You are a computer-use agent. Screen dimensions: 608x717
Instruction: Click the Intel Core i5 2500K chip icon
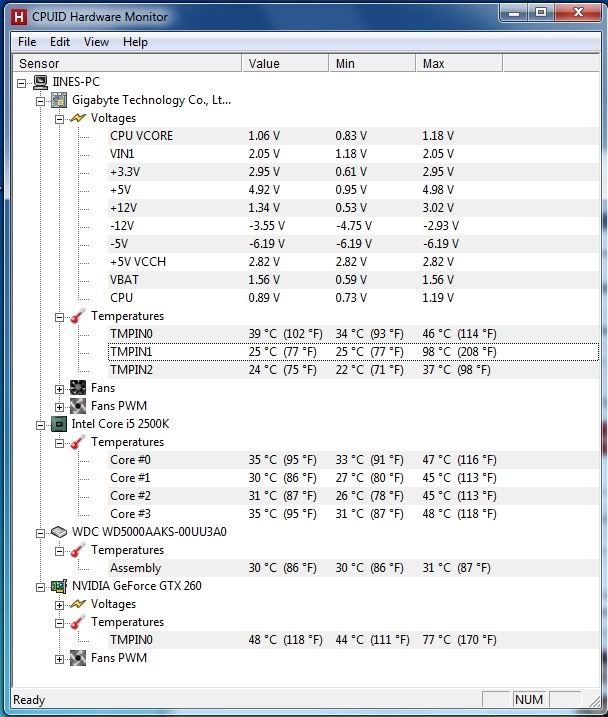coord(59,424)
